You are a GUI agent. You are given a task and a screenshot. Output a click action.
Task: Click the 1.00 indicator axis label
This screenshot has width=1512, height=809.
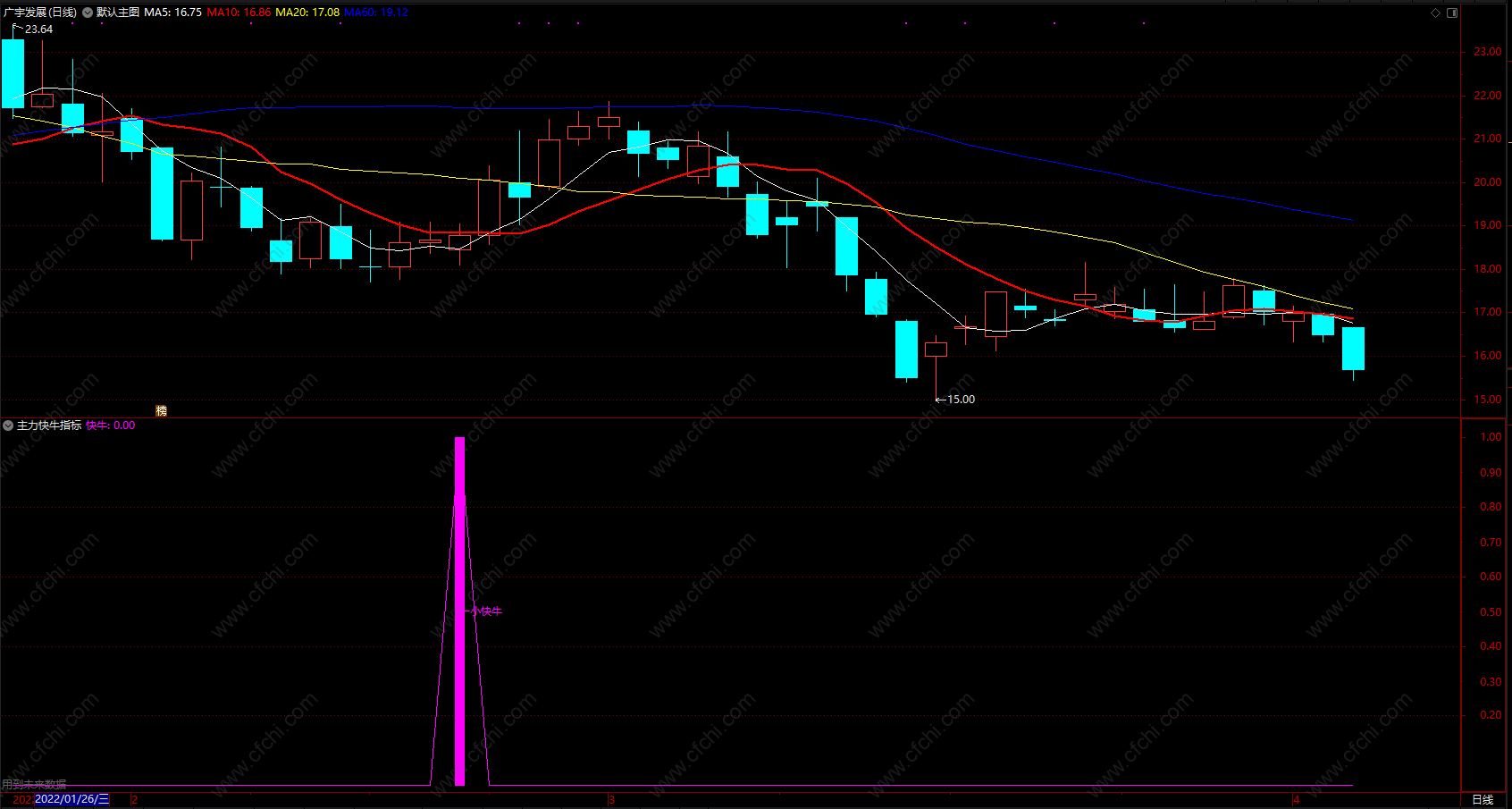1491,437
